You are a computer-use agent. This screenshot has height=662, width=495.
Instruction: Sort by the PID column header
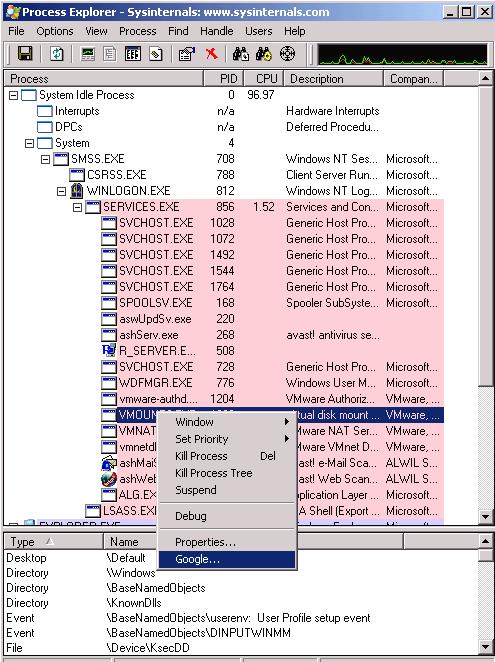[224, 79]
